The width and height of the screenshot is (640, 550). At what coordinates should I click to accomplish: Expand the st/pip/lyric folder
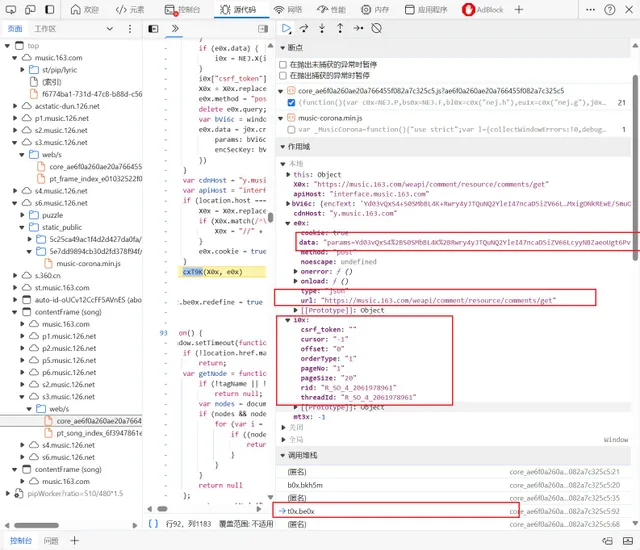click(22, 70)
